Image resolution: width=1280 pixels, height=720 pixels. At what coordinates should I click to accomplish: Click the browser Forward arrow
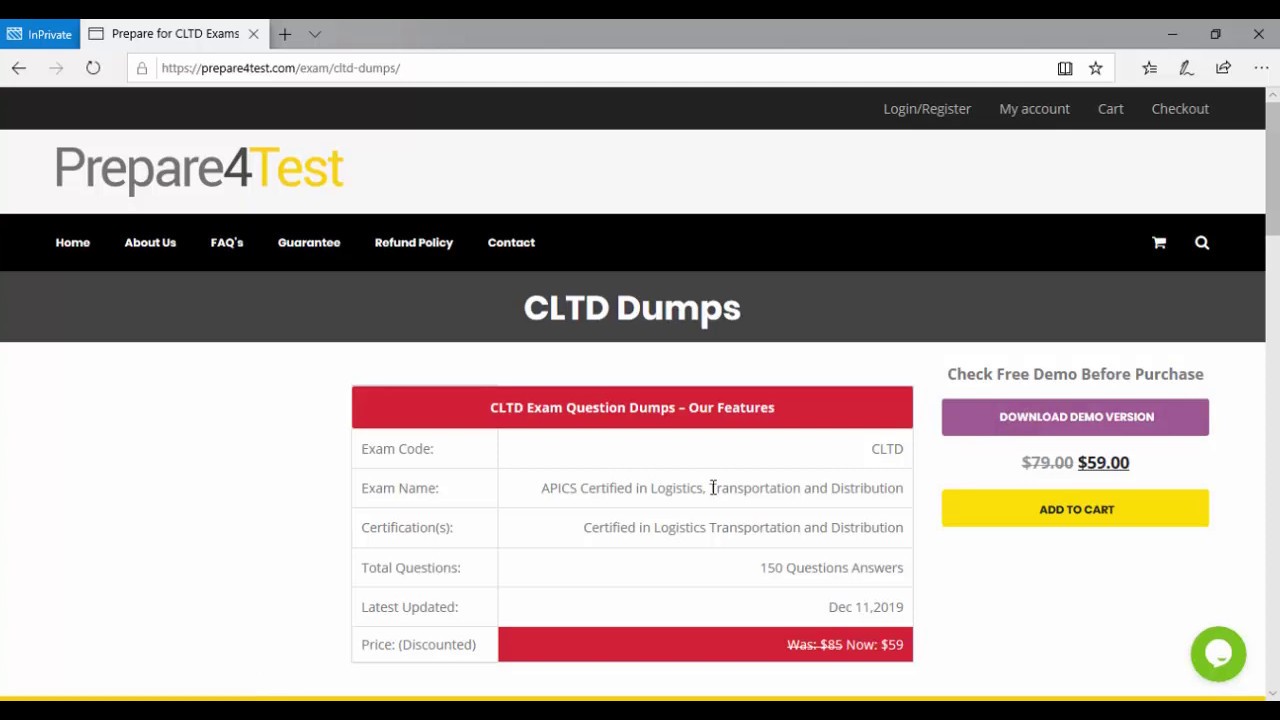[x=56, y=68]
